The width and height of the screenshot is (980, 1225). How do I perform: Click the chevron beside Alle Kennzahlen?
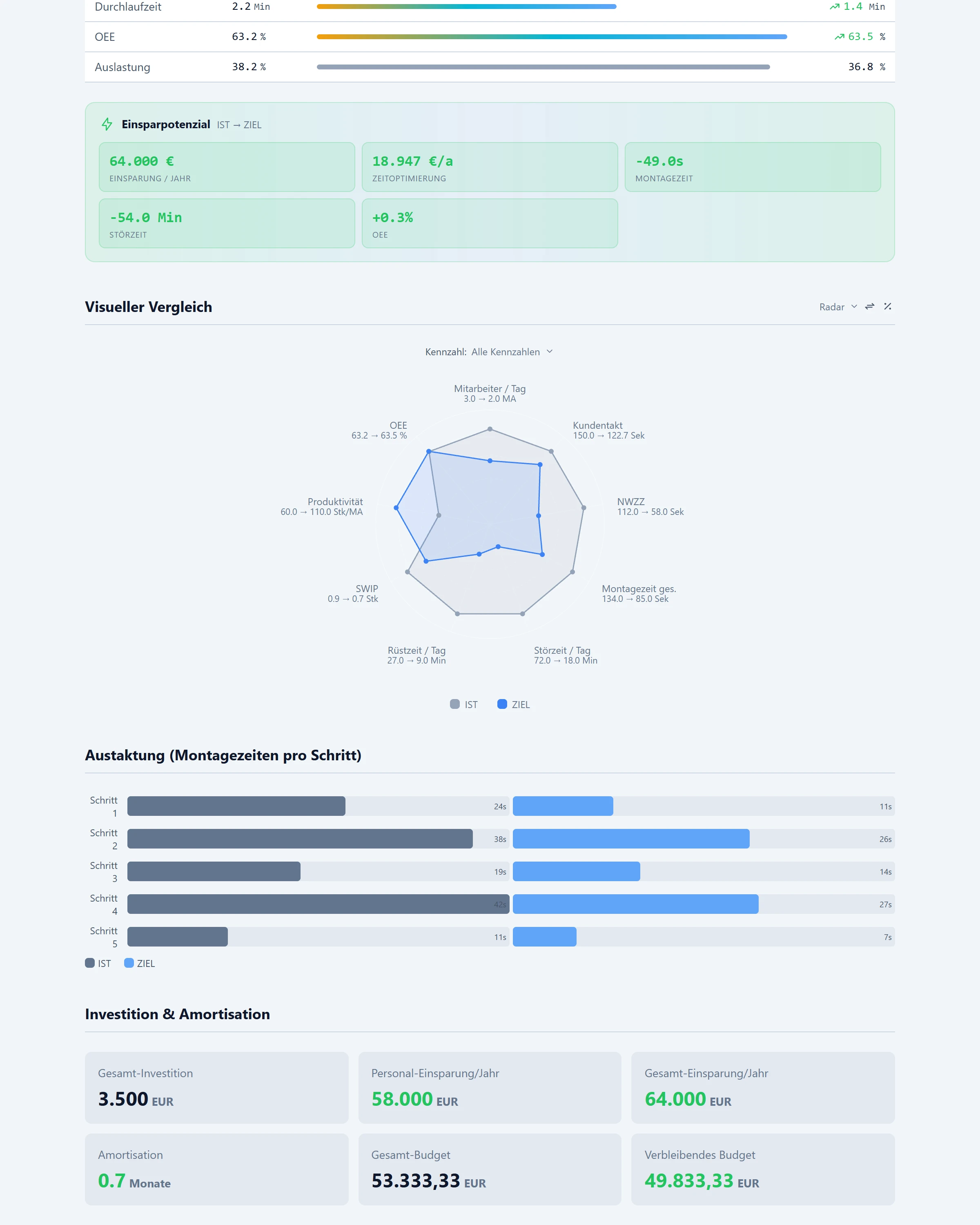pos(549,352)
